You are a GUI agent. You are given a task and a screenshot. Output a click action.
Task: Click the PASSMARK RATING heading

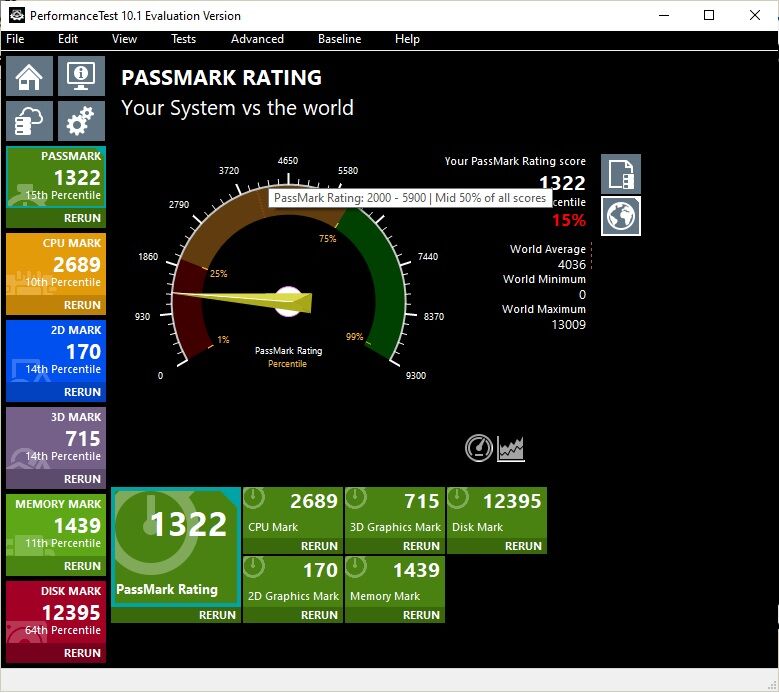coord(222,78)
